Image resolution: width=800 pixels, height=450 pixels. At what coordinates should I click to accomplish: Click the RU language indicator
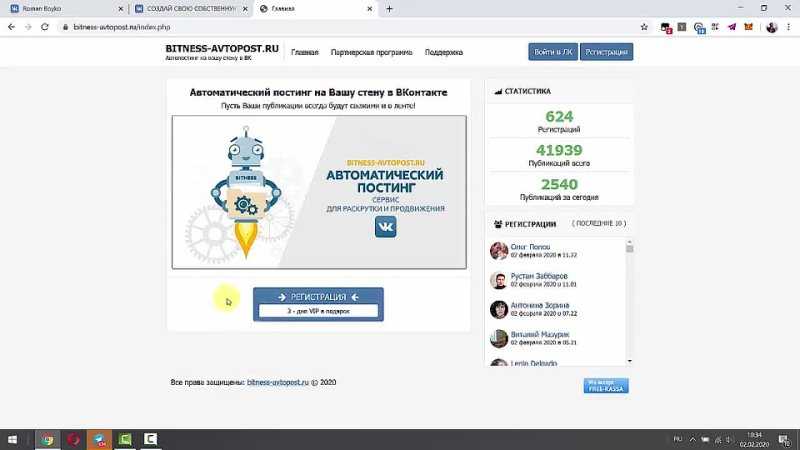[678, 439]
